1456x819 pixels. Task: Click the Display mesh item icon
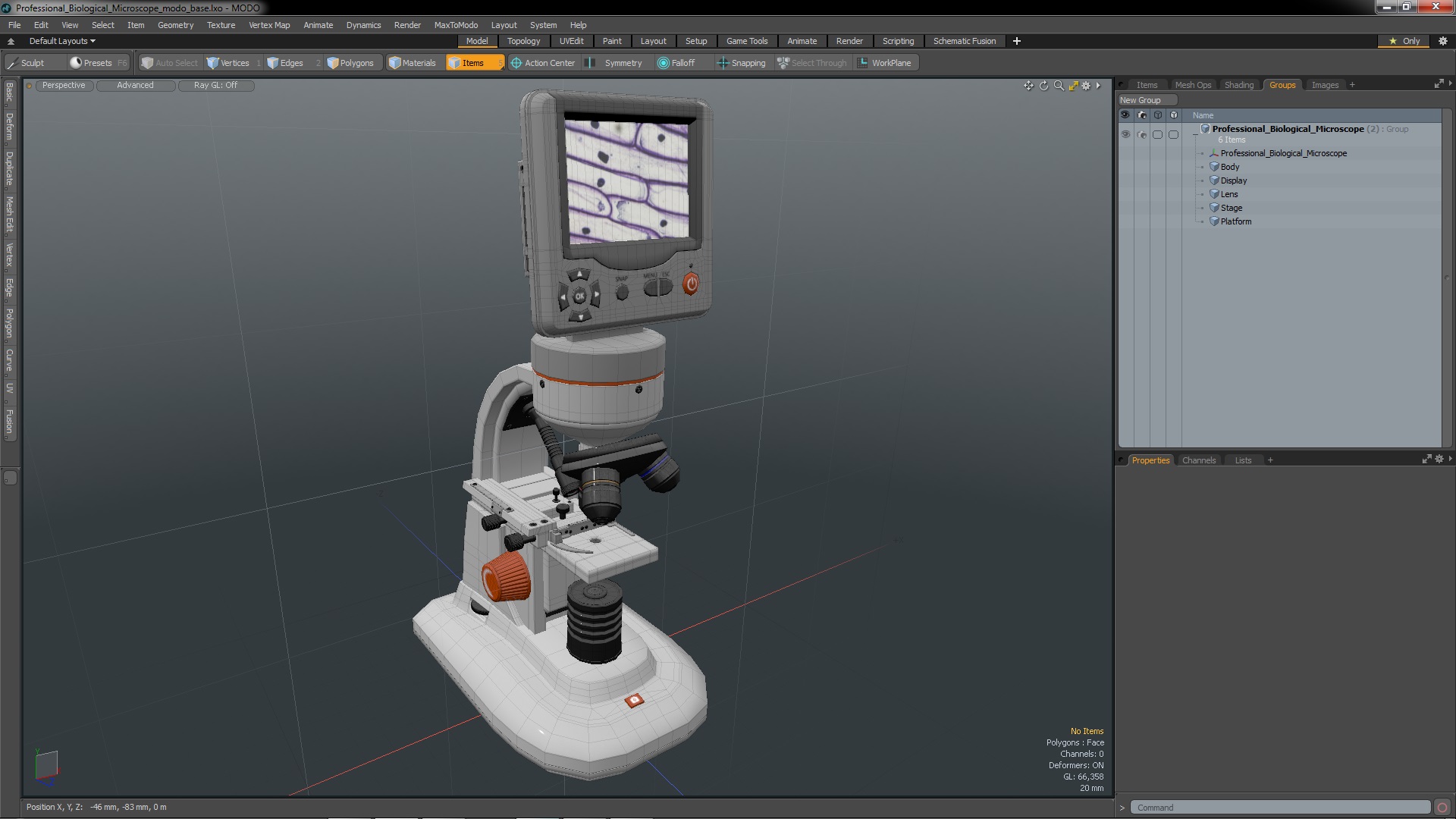(x=1214, y=180)
